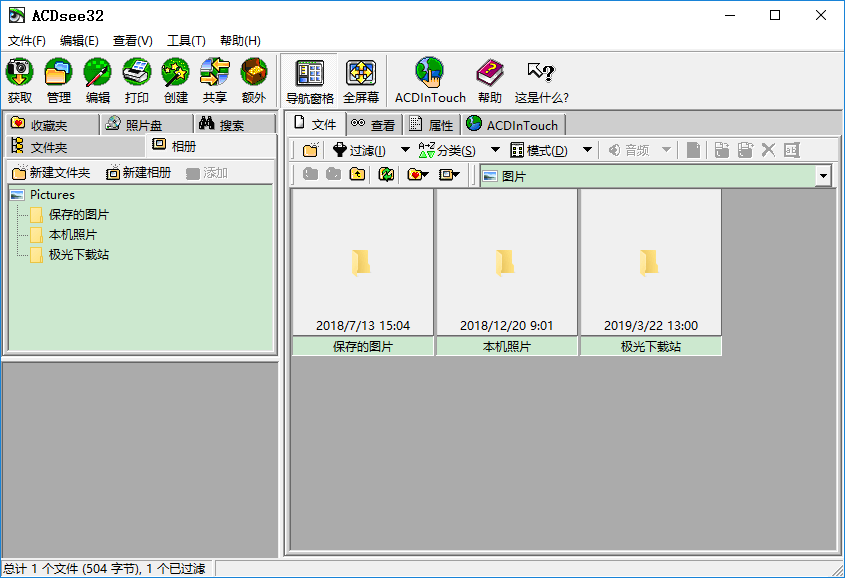This screenshot has width=845, height=578.
Task: Activate the 这是什么? What's This pointer
Action: [x=541, y=81]
